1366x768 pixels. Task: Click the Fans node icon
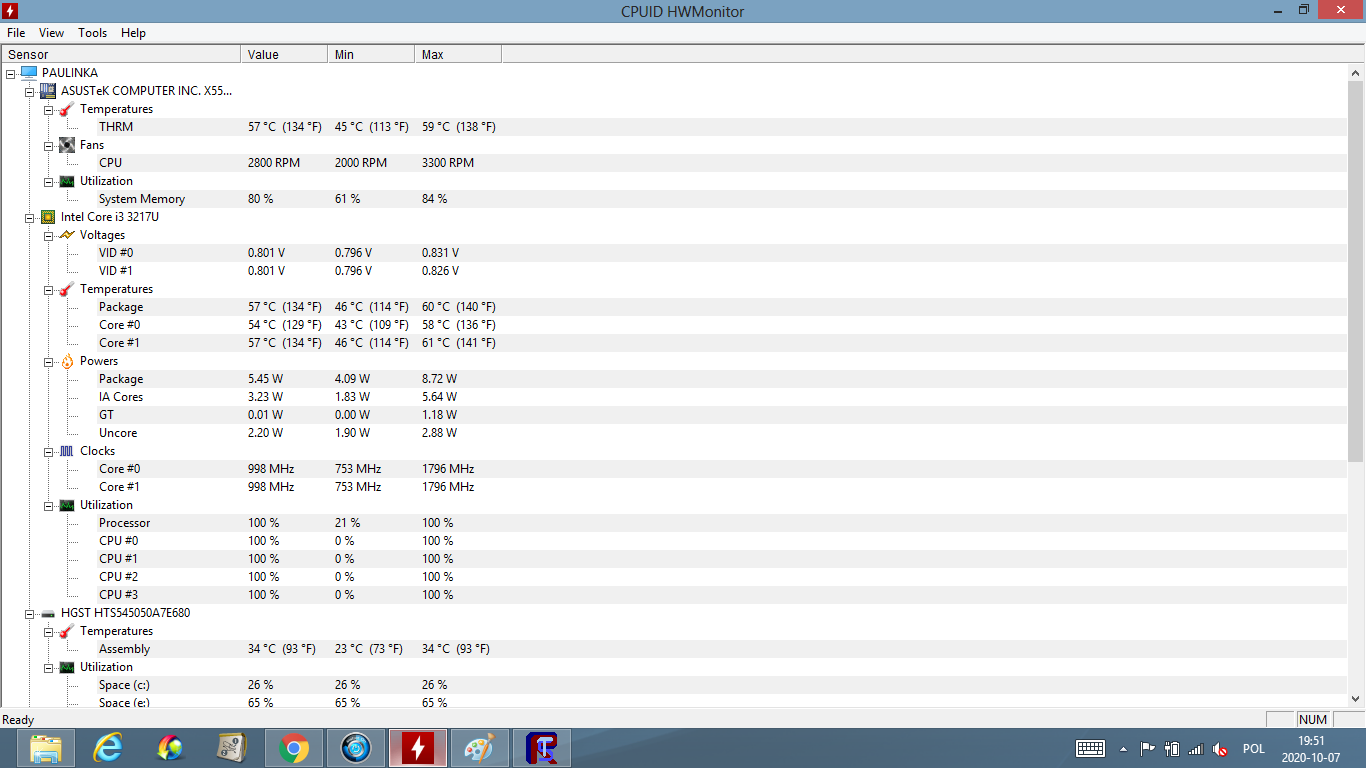click(66, 145)
